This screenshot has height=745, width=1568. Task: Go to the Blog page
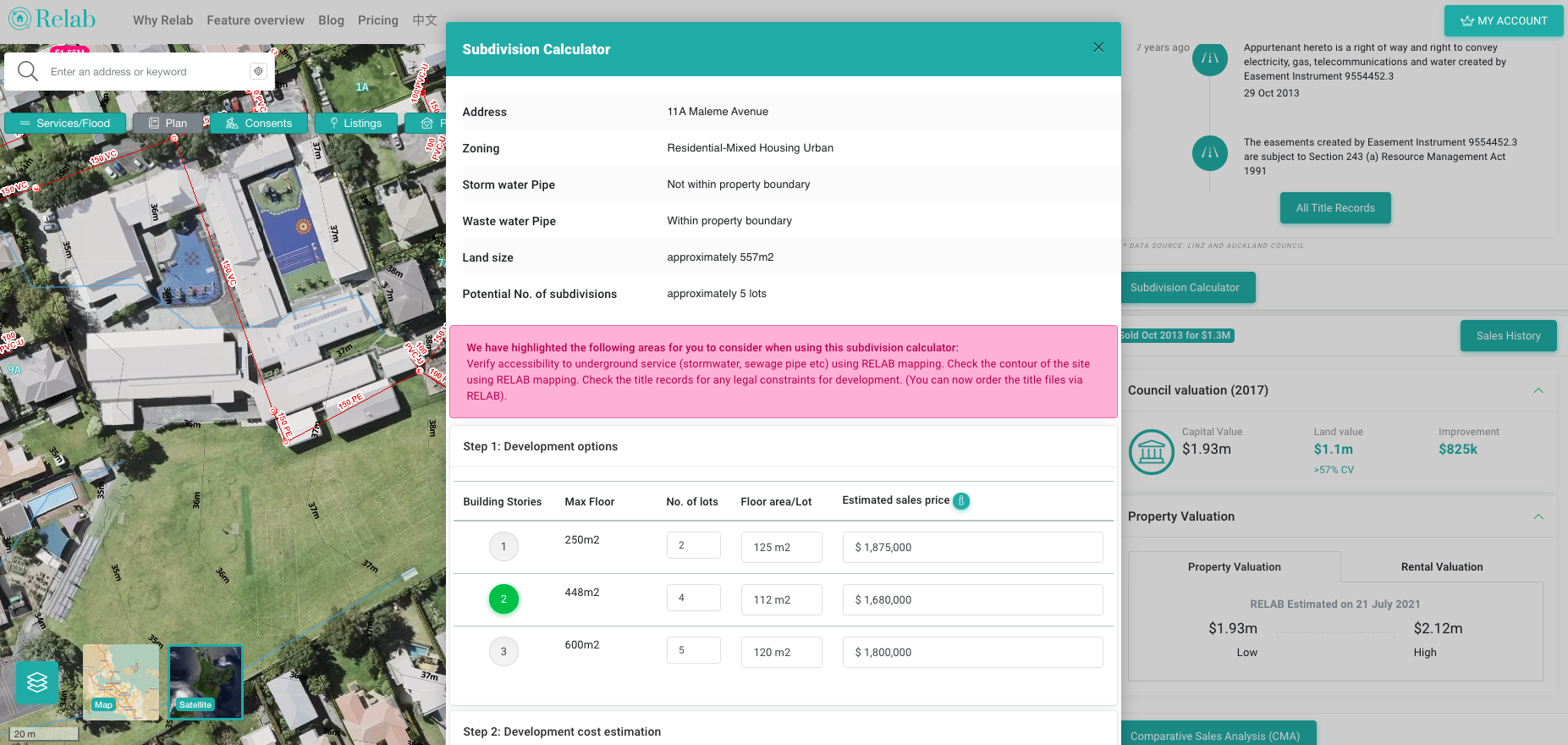tap(331, 20)
